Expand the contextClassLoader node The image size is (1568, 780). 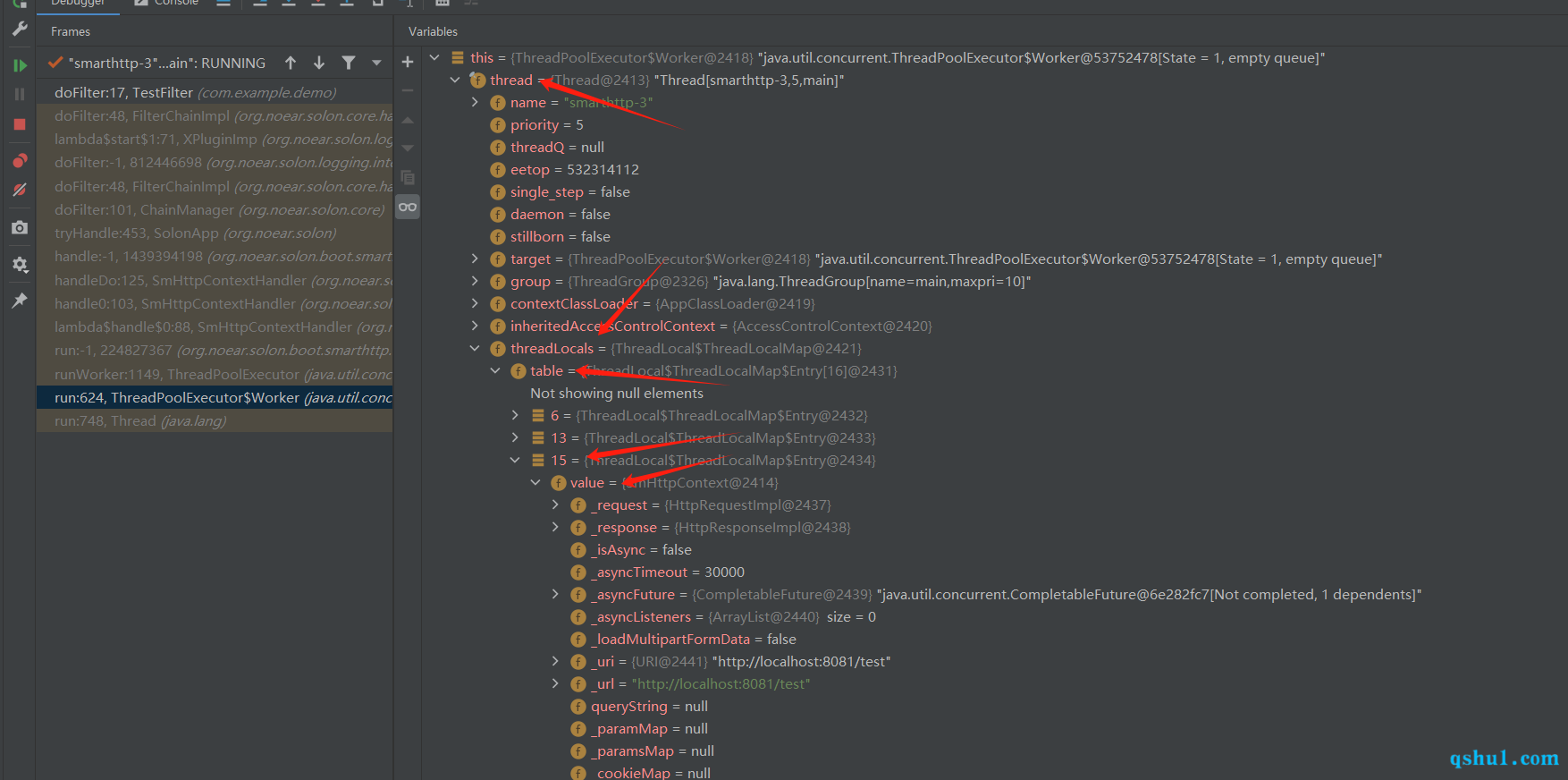coord(475,303)
